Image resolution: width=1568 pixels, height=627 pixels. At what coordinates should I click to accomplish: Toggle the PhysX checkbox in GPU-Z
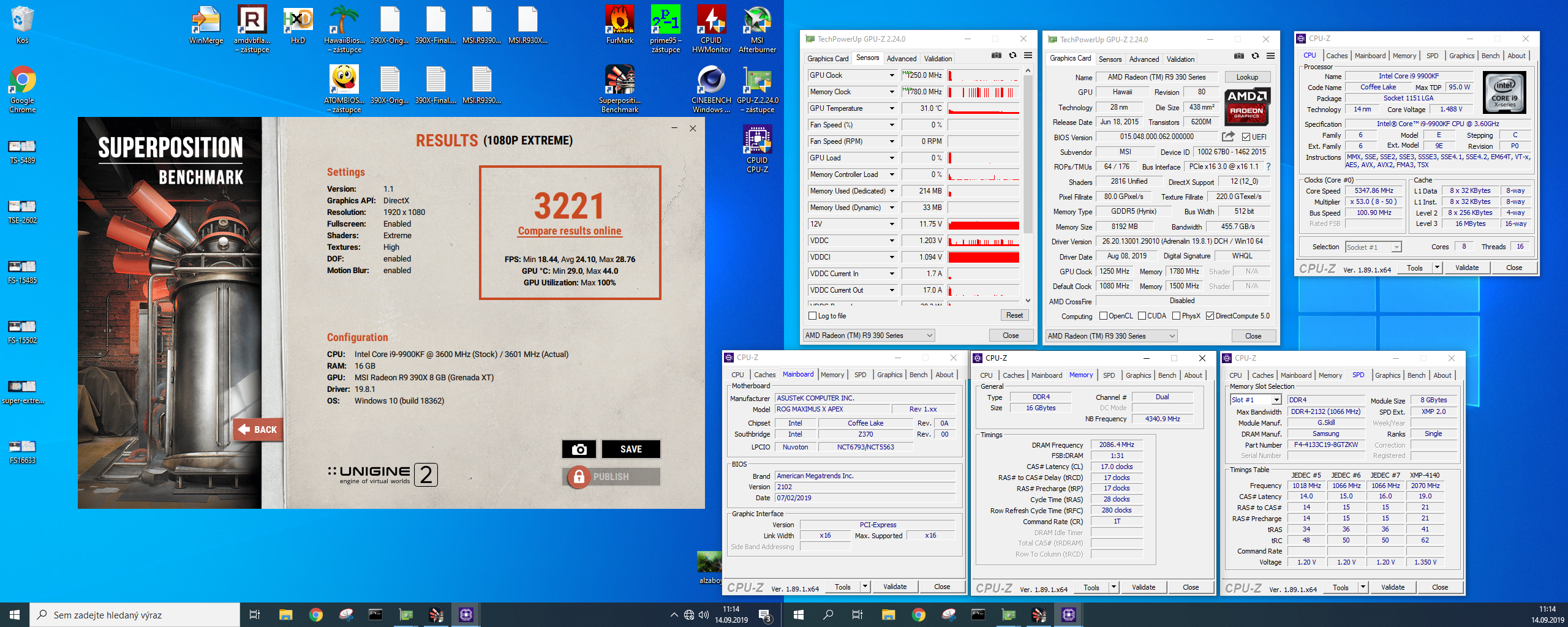[x=1176, y=316]
